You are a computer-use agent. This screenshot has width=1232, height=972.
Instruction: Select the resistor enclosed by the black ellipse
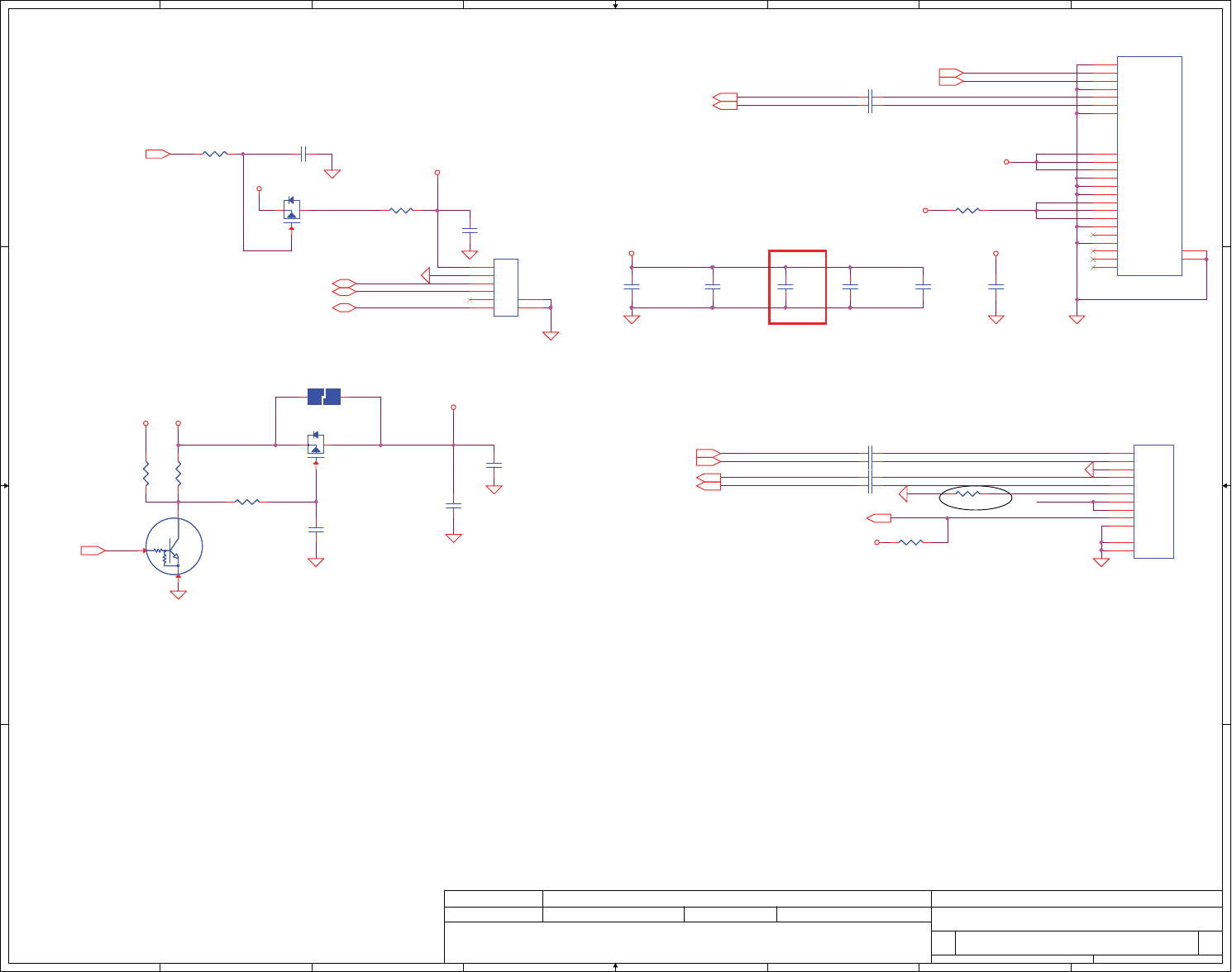click(x=967, y=493)
